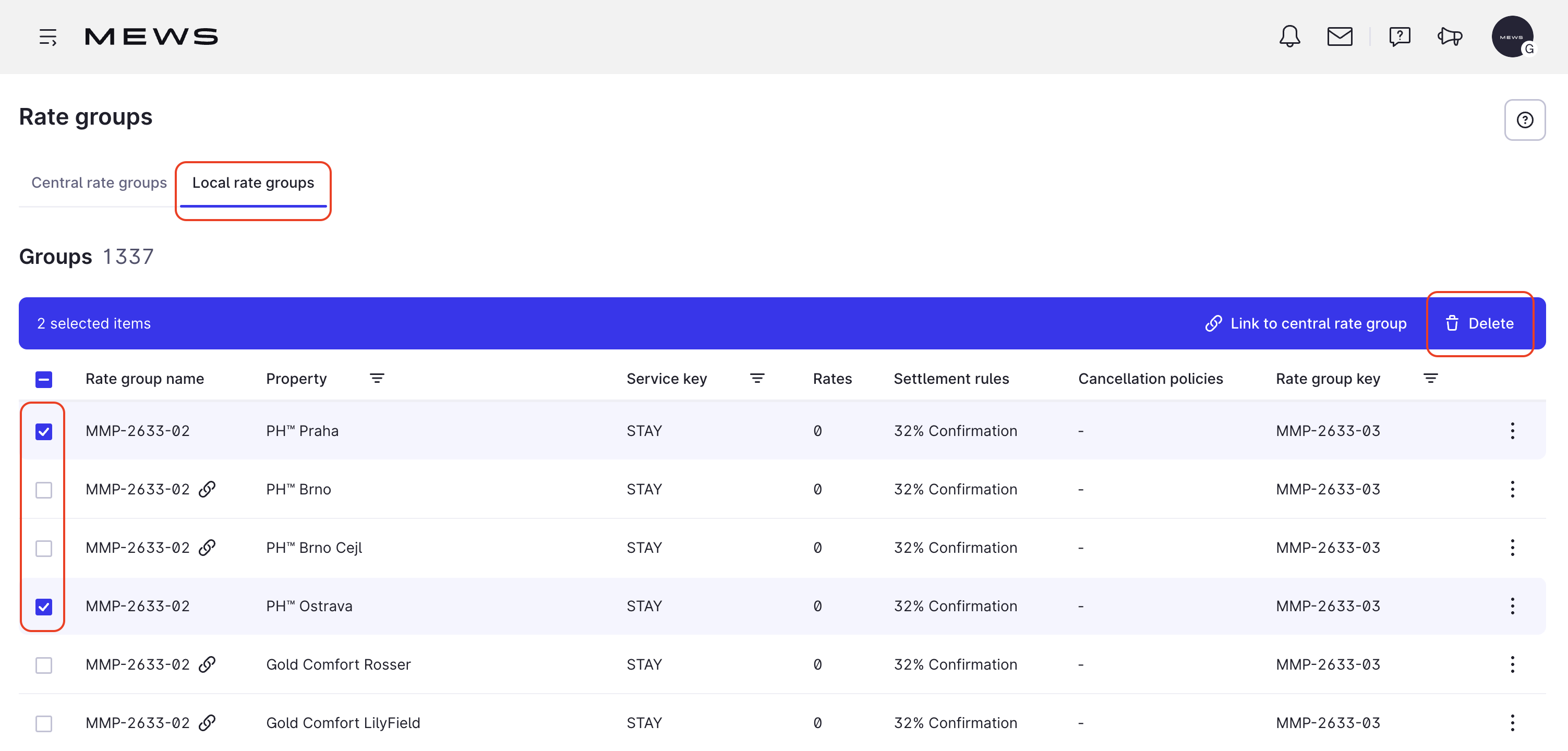Open the help chat question icon
The image size is (1568, 751).
tap(1400, 37)
